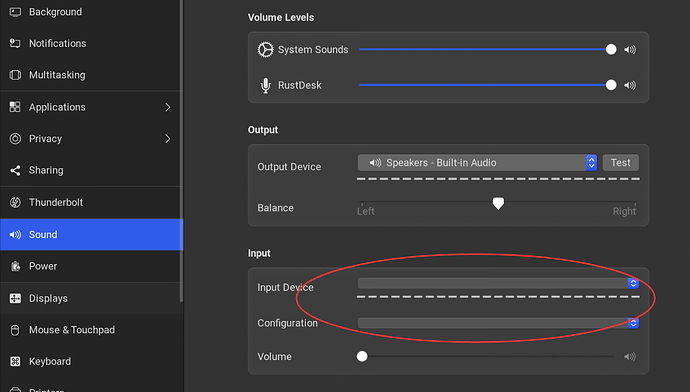Open the Output Device dropdown
Viewport: 690px width, 392px height.
point(477,163)
